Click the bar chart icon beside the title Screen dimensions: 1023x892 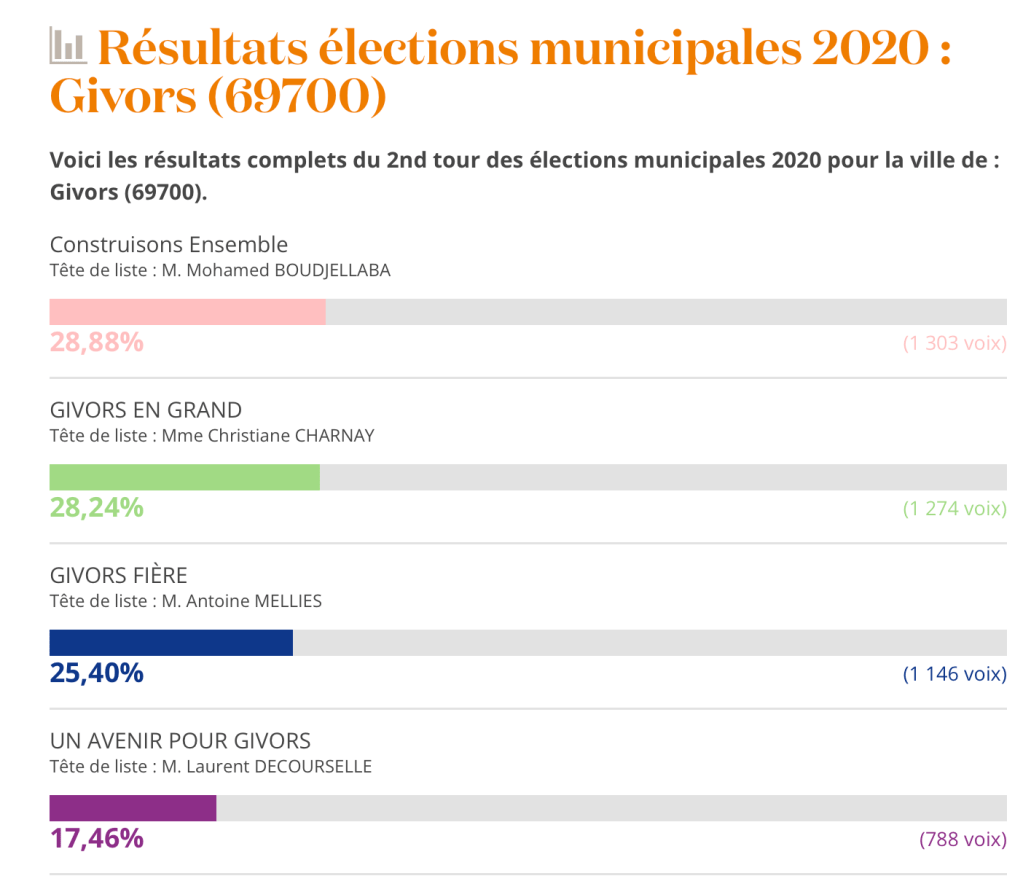point(68,44)
